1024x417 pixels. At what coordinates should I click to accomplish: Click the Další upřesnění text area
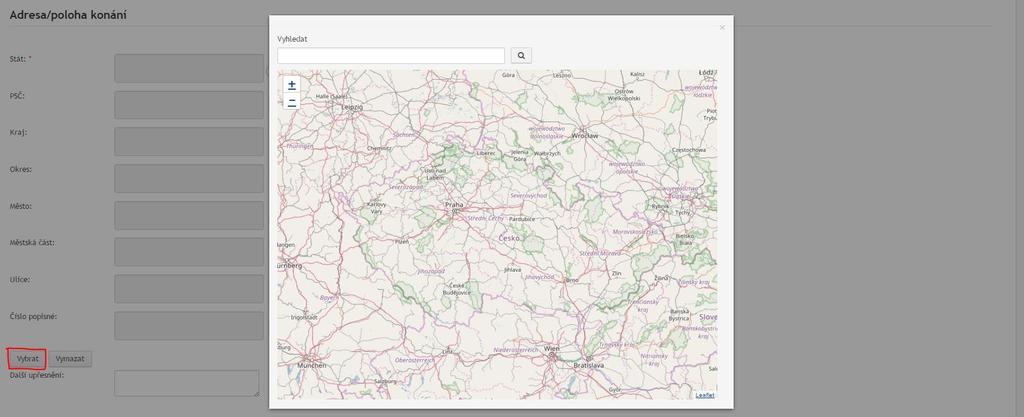(187, 383)
